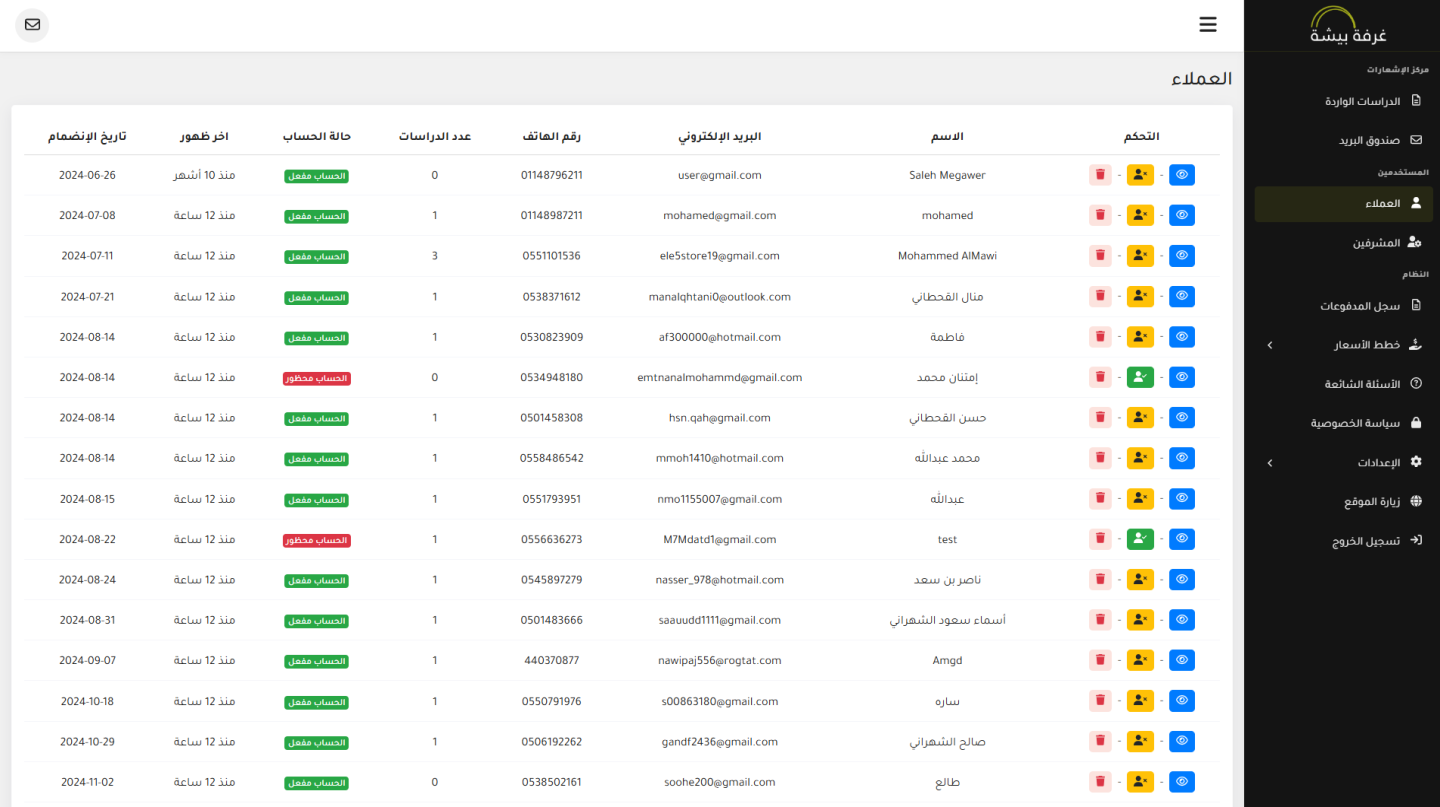Click the غرفة بيشة logo
Image resolution: width=1440 pixels, height=807 pixels.
[x=1348, y=26]
